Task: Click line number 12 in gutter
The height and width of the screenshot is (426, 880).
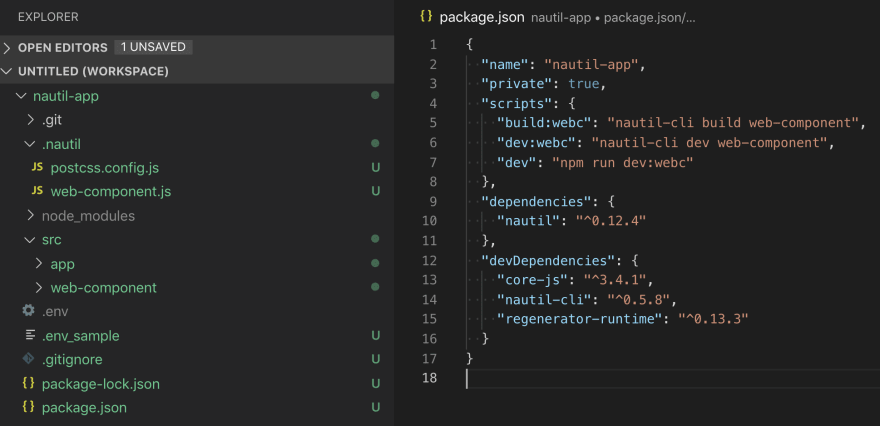Action: coord(429,260)
